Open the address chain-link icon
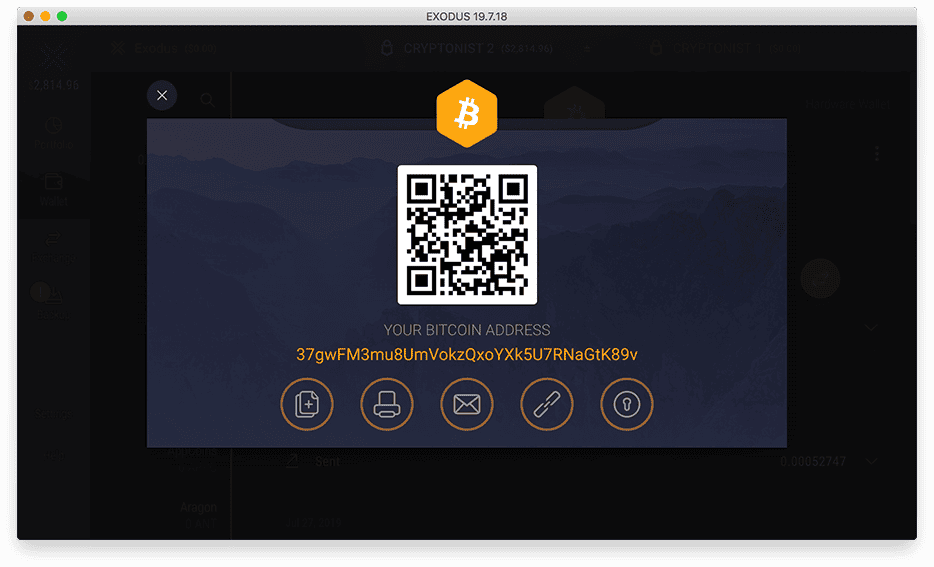Viewport: 934px width, 567px height. (547, 404)
